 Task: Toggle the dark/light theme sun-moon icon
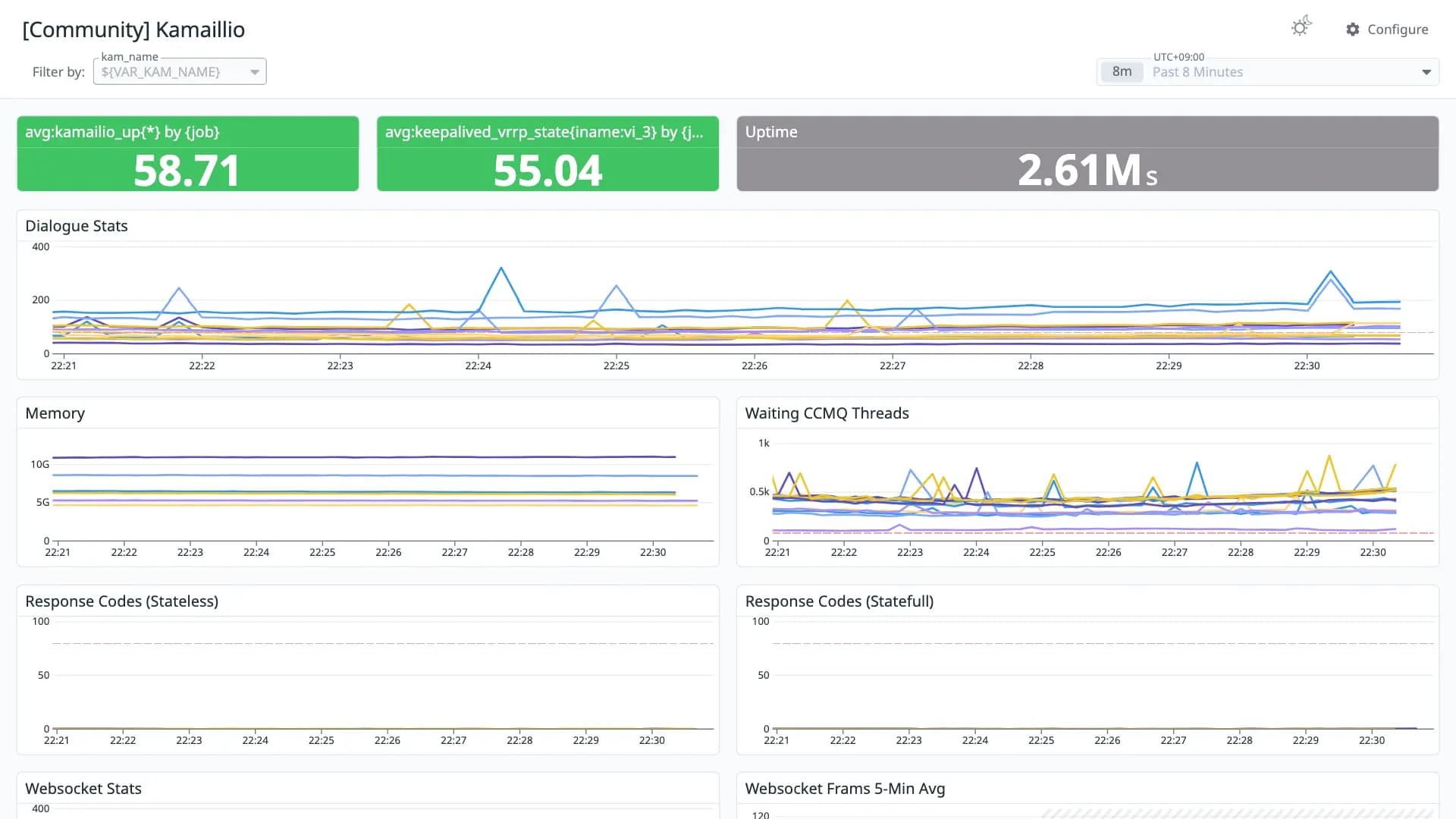[x=1301, y=27]
